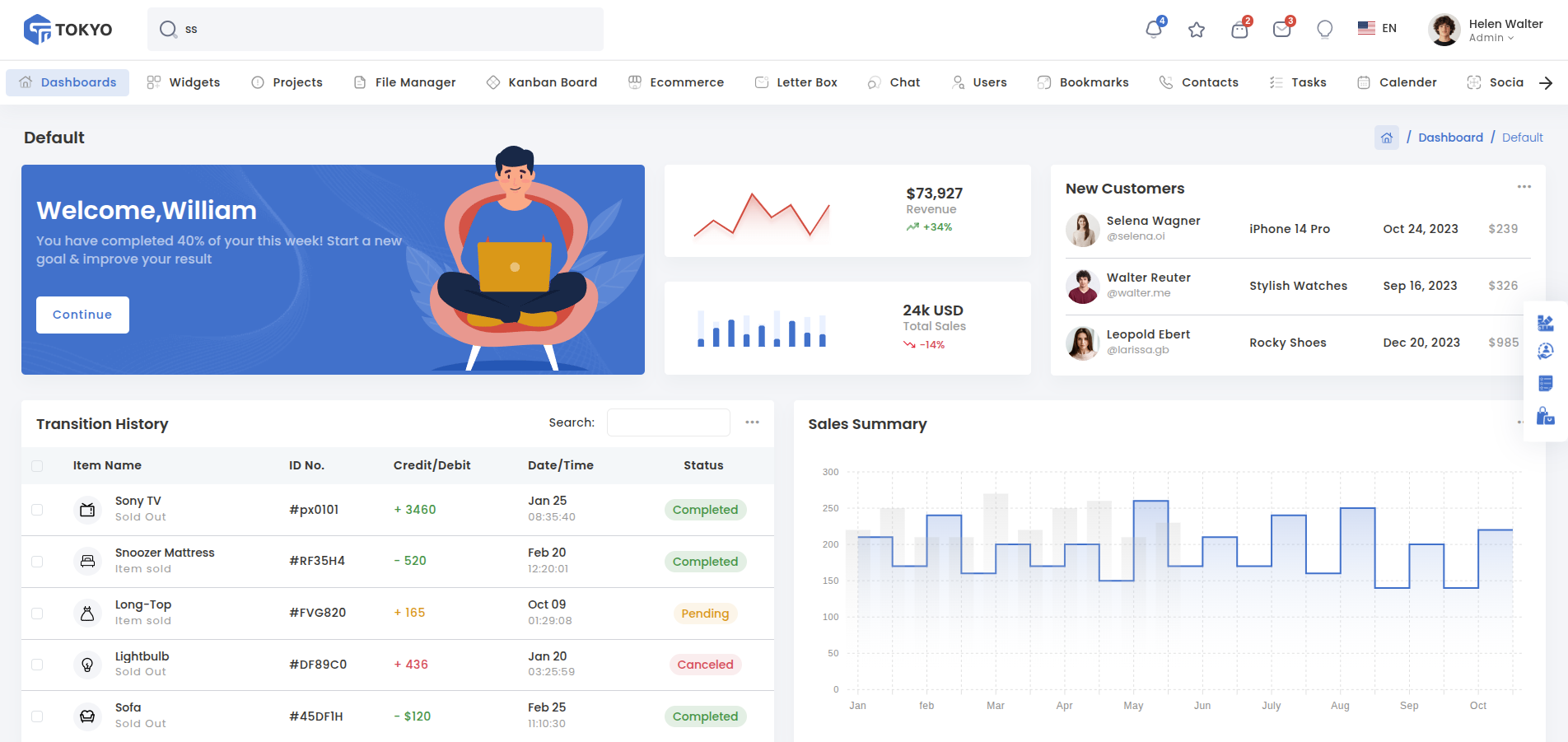Viewport: 1568px width, 742px height.
Task: Click the Dashboard breadcrumb link
Action: (1450, 138)
